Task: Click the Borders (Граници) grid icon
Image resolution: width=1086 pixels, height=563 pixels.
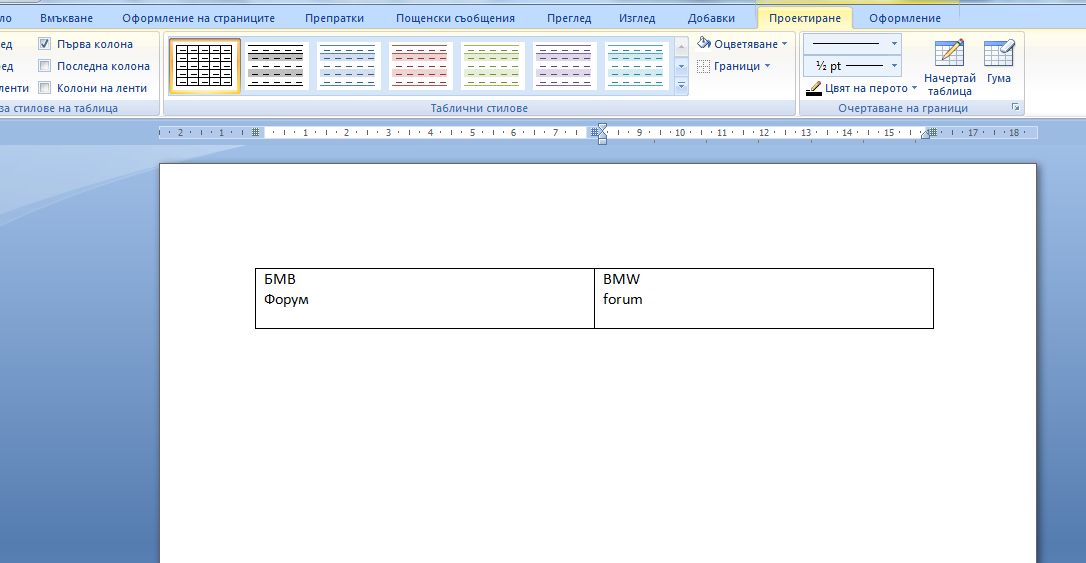Action: coord(704,66)
